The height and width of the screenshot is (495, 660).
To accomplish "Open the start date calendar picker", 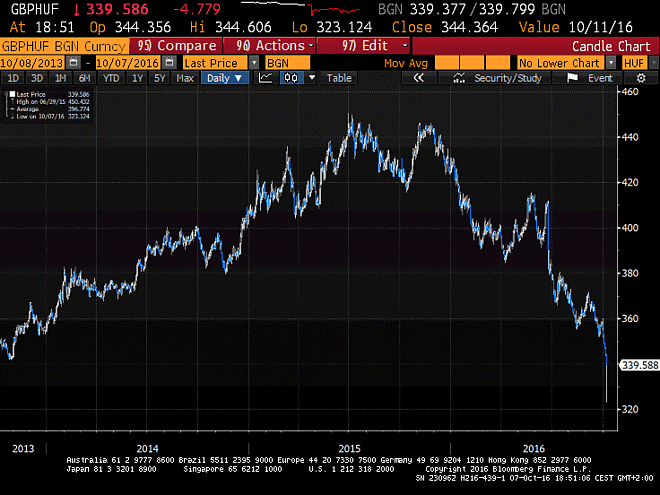I will [73, 63].
